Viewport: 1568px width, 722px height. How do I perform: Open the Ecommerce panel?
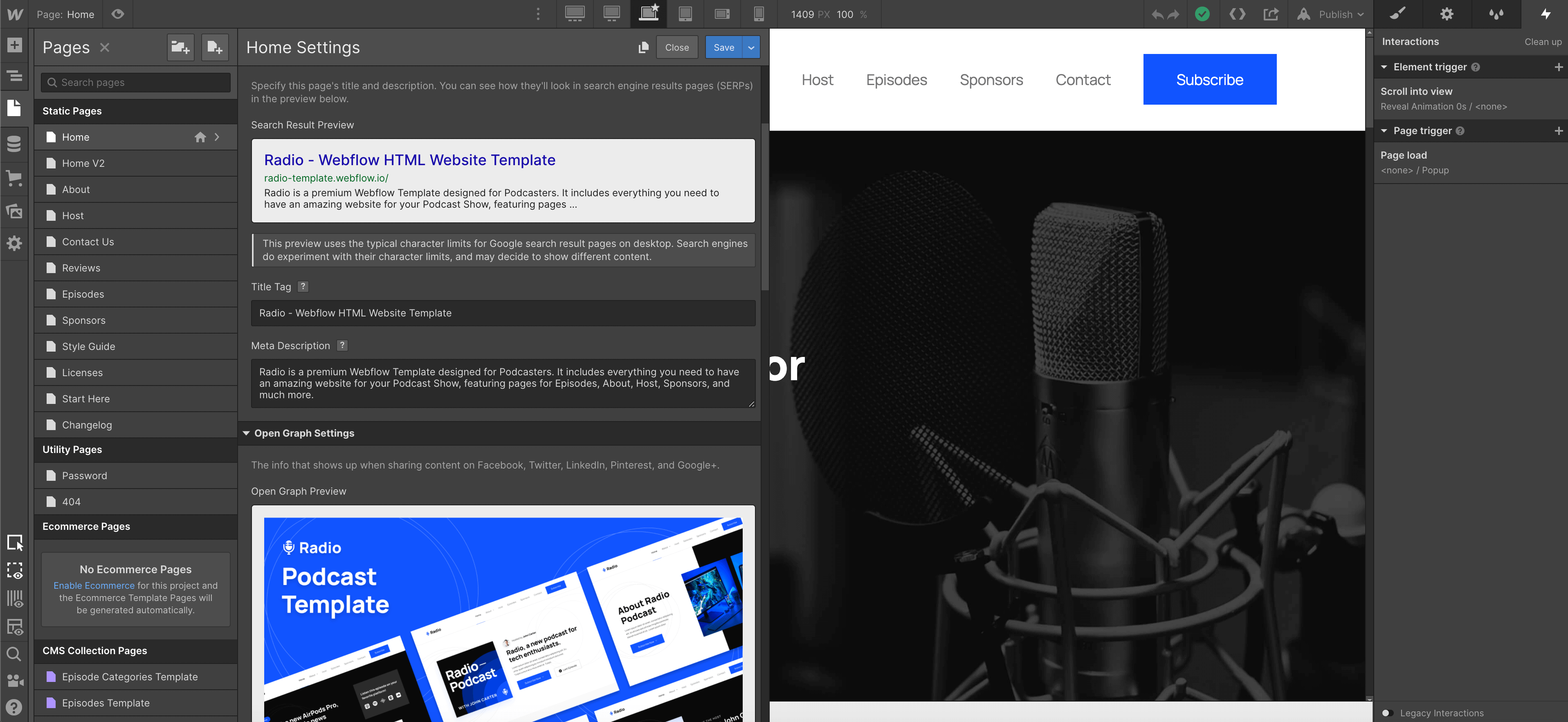coord(15,177)
